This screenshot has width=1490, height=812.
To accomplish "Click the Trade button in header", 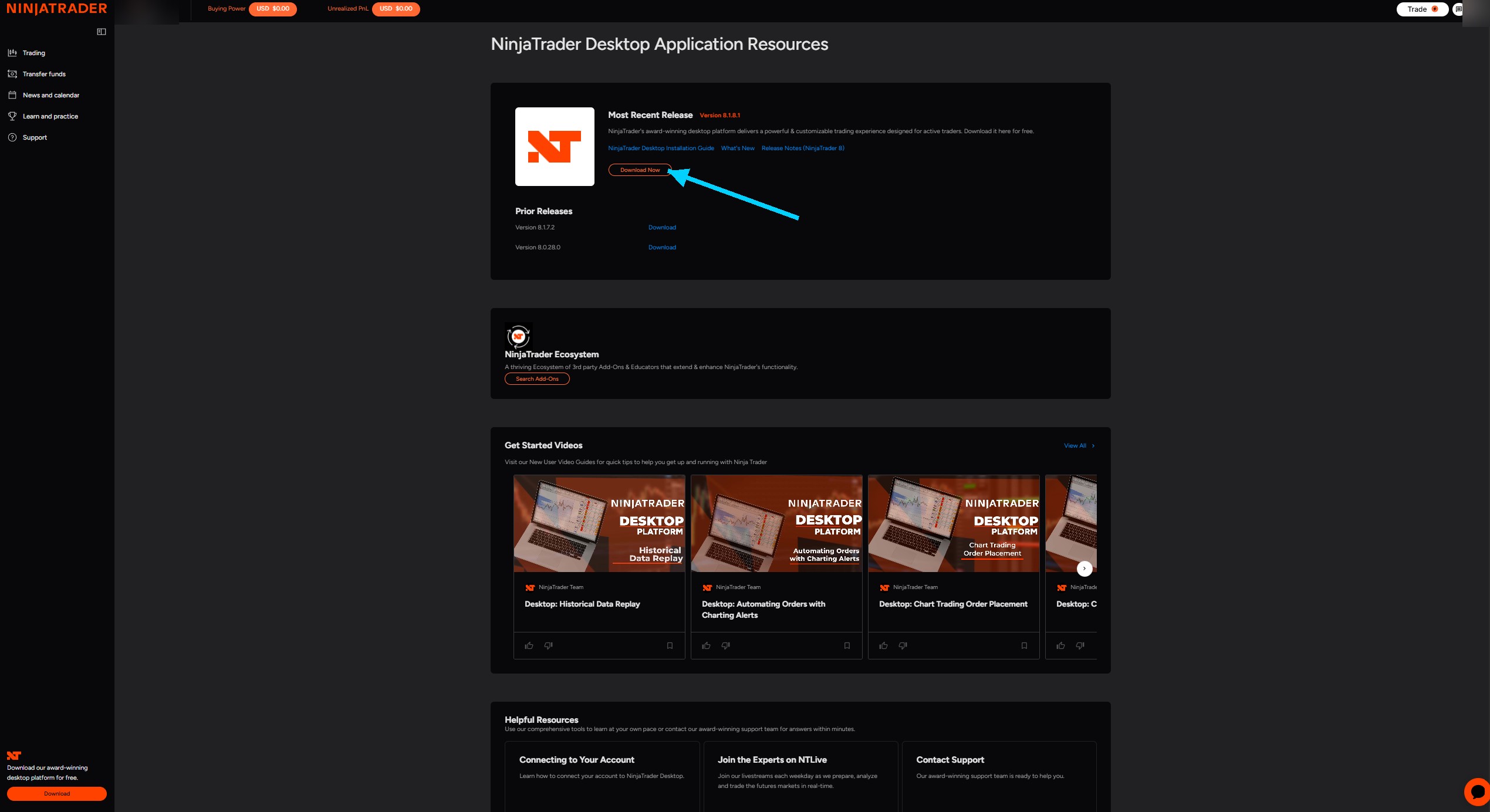I will (1422, 9).
